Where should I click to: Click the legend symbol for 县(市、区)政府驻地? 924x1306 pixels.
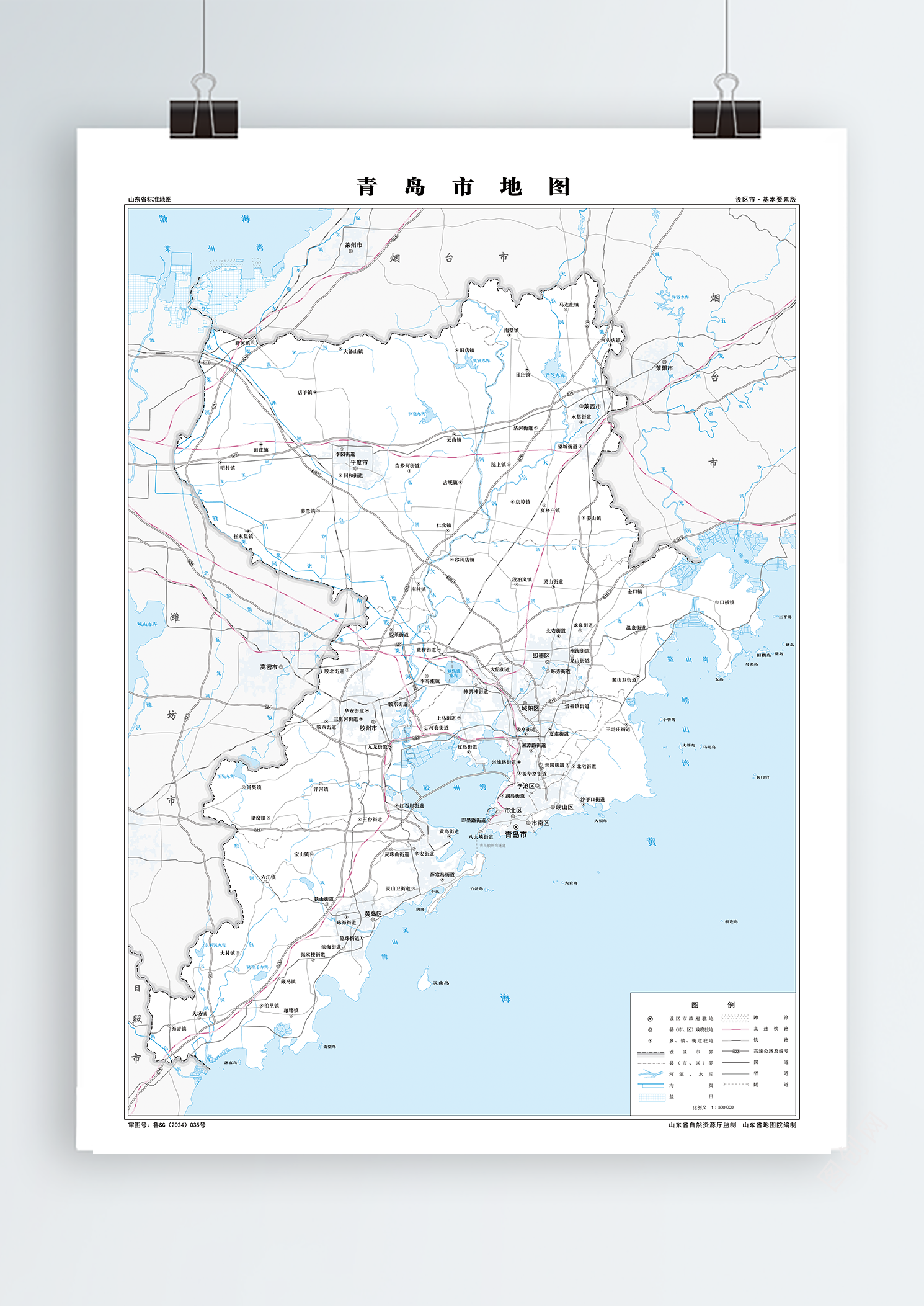point(650,1030)
